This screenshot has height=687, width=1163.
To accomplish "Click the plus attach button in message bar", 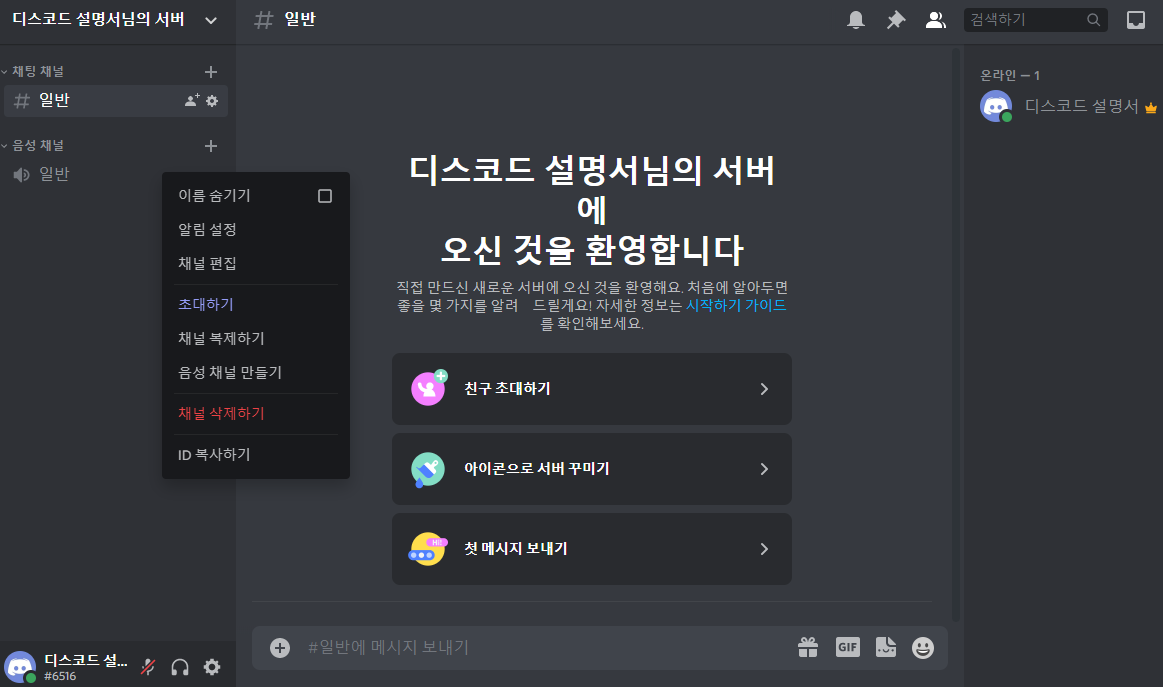I will 280,648.
